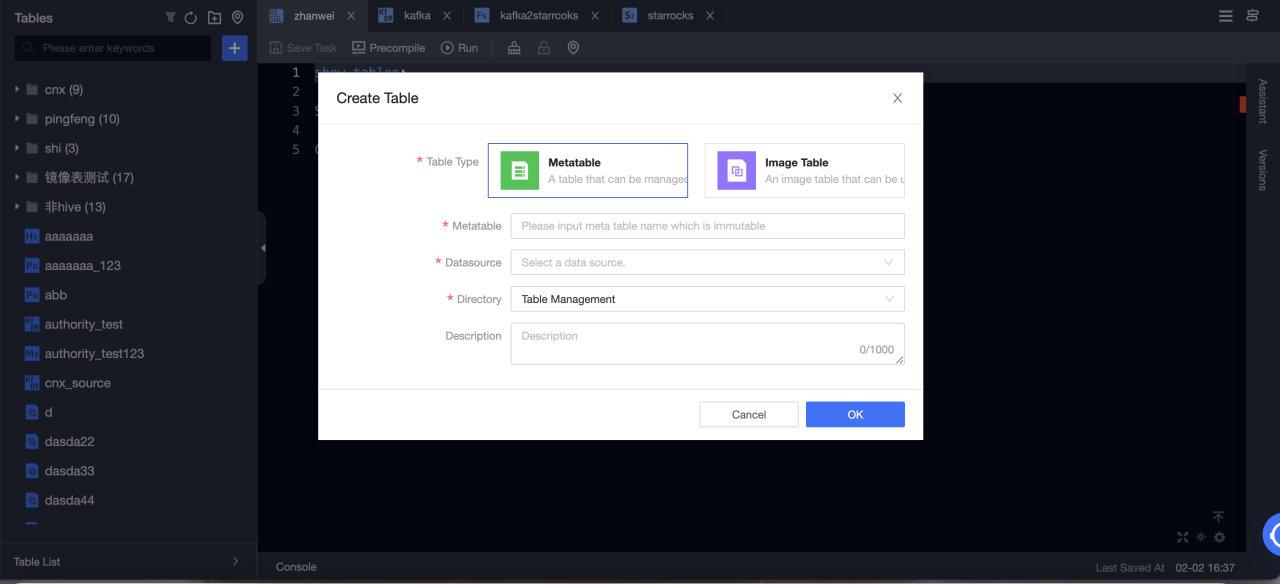Click the Metatable name input field
1280x584 pixels.
pyautogui.click(x=707, y=226)
